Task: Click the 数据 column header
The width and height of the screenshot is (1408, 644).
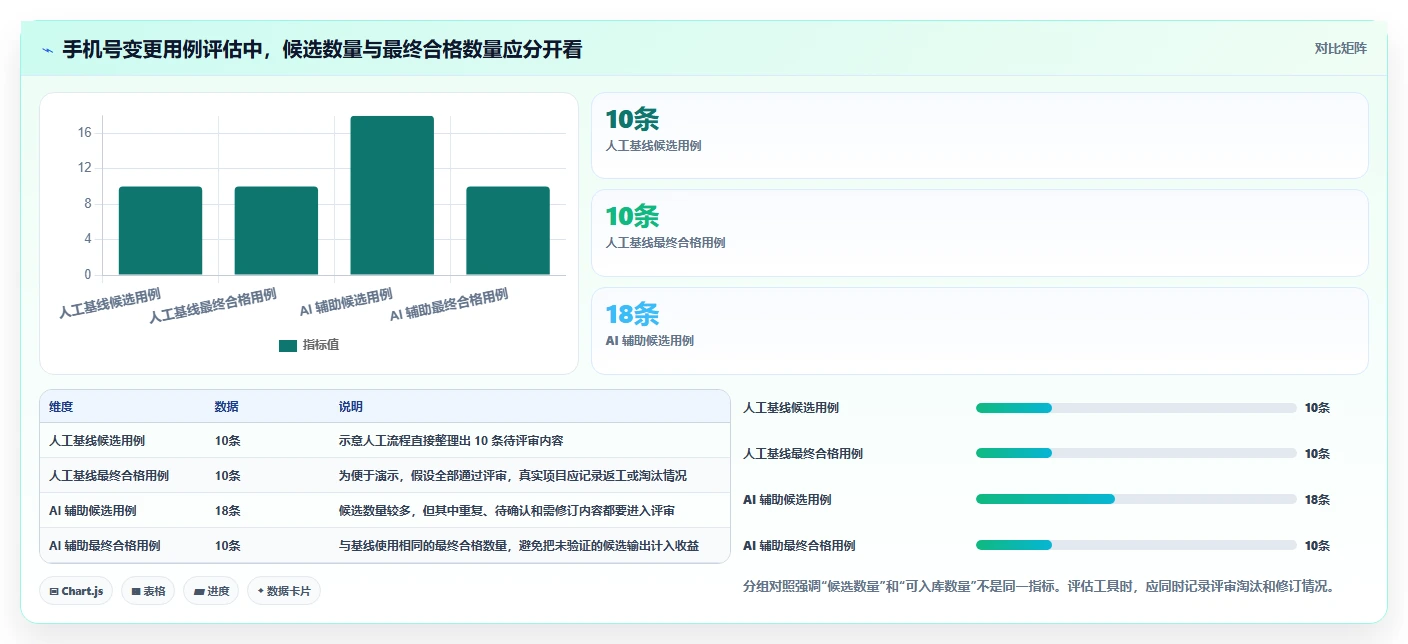Action: point(226,407)
